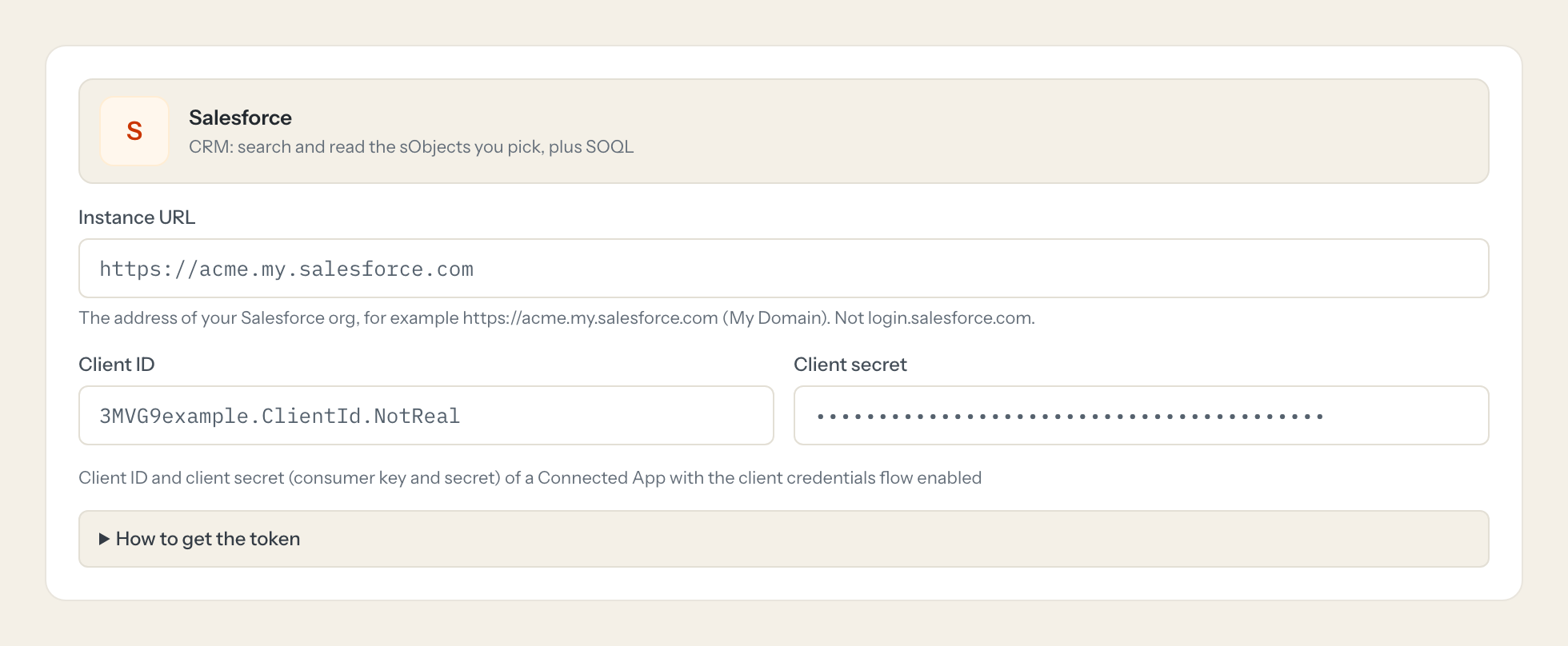The height and width of the screenshot is (646, 1568).
Task: Click the Connected App credentials help text
Action: [x=530, y=478]
